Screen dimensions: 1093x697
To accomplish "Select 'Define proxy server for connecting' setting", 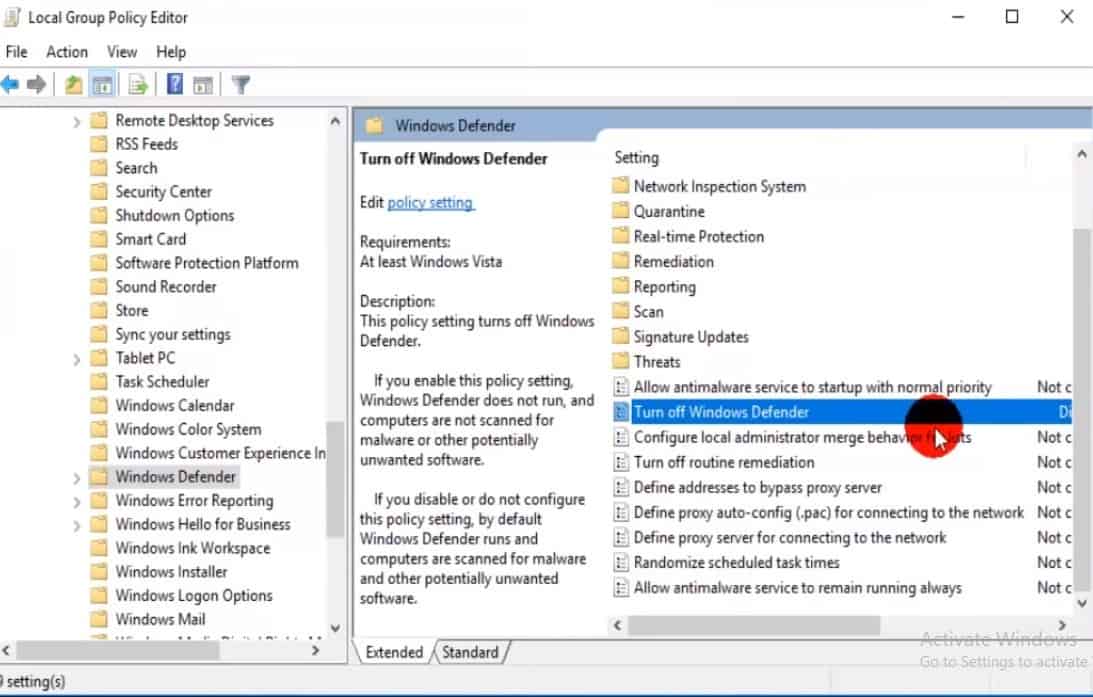I will coord(790,537).
